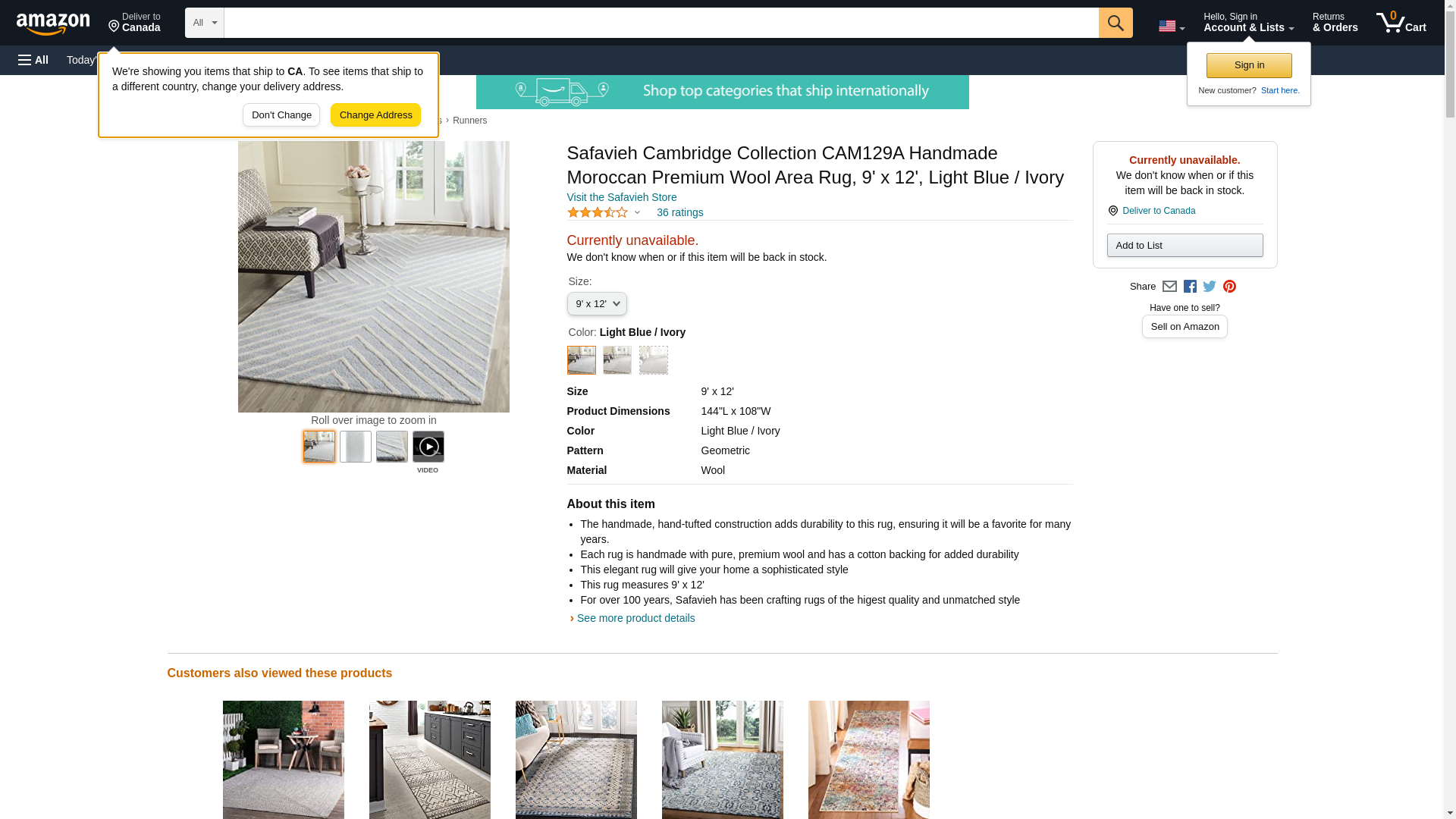Expand the search category All dropdown
This screenshot has width=1456, height=819.
(205, 23)
